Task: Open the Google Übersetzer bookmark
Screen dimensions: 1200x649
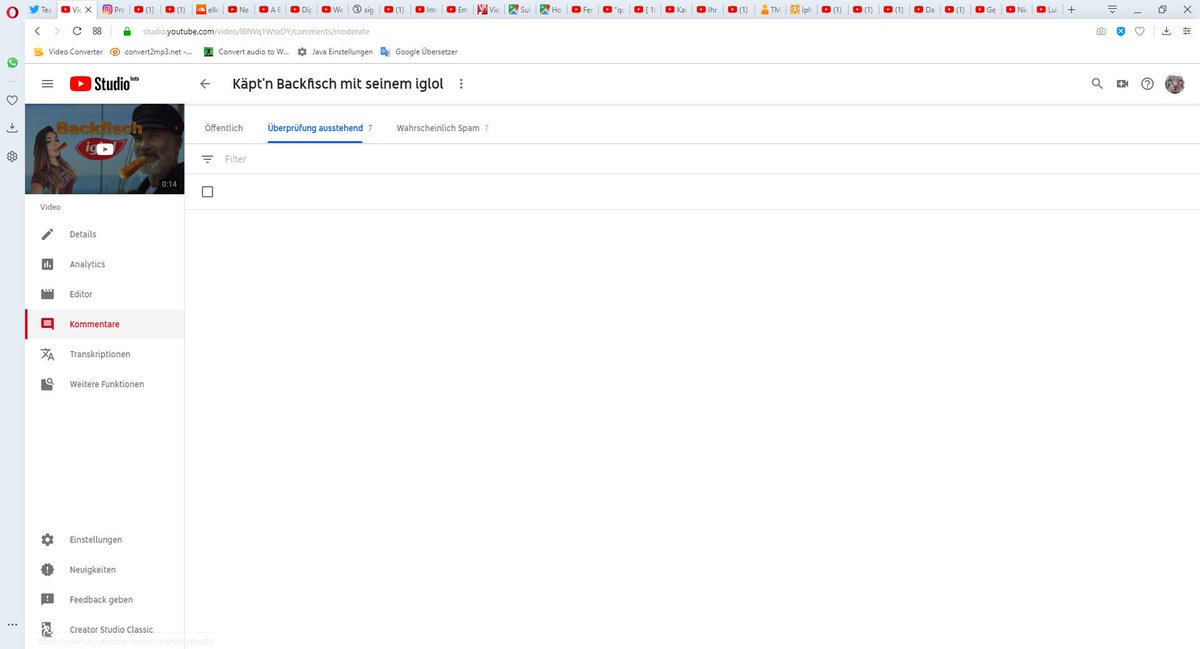Action: [418, 51]
